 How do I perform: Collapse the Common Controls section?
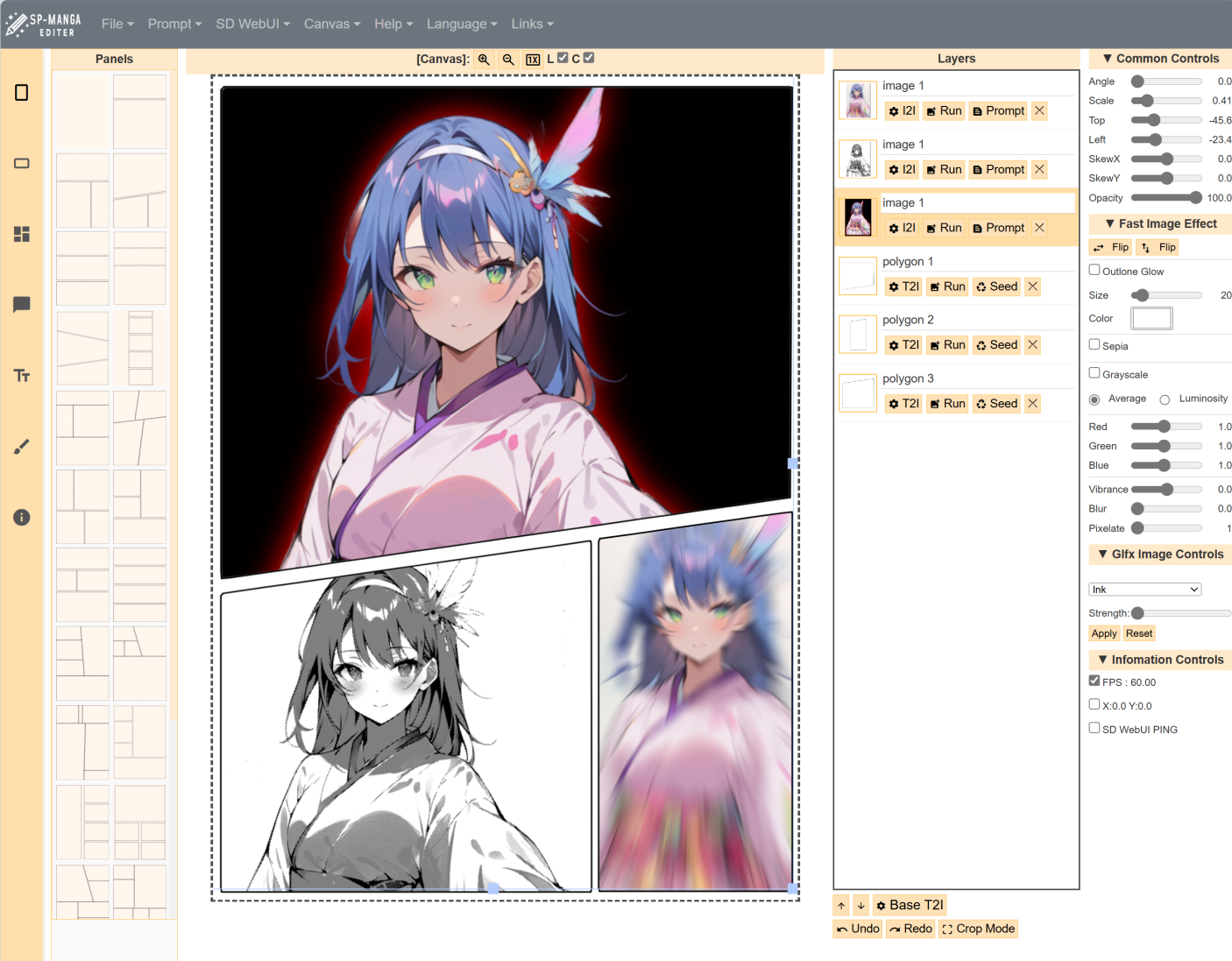coord(1160,59)
